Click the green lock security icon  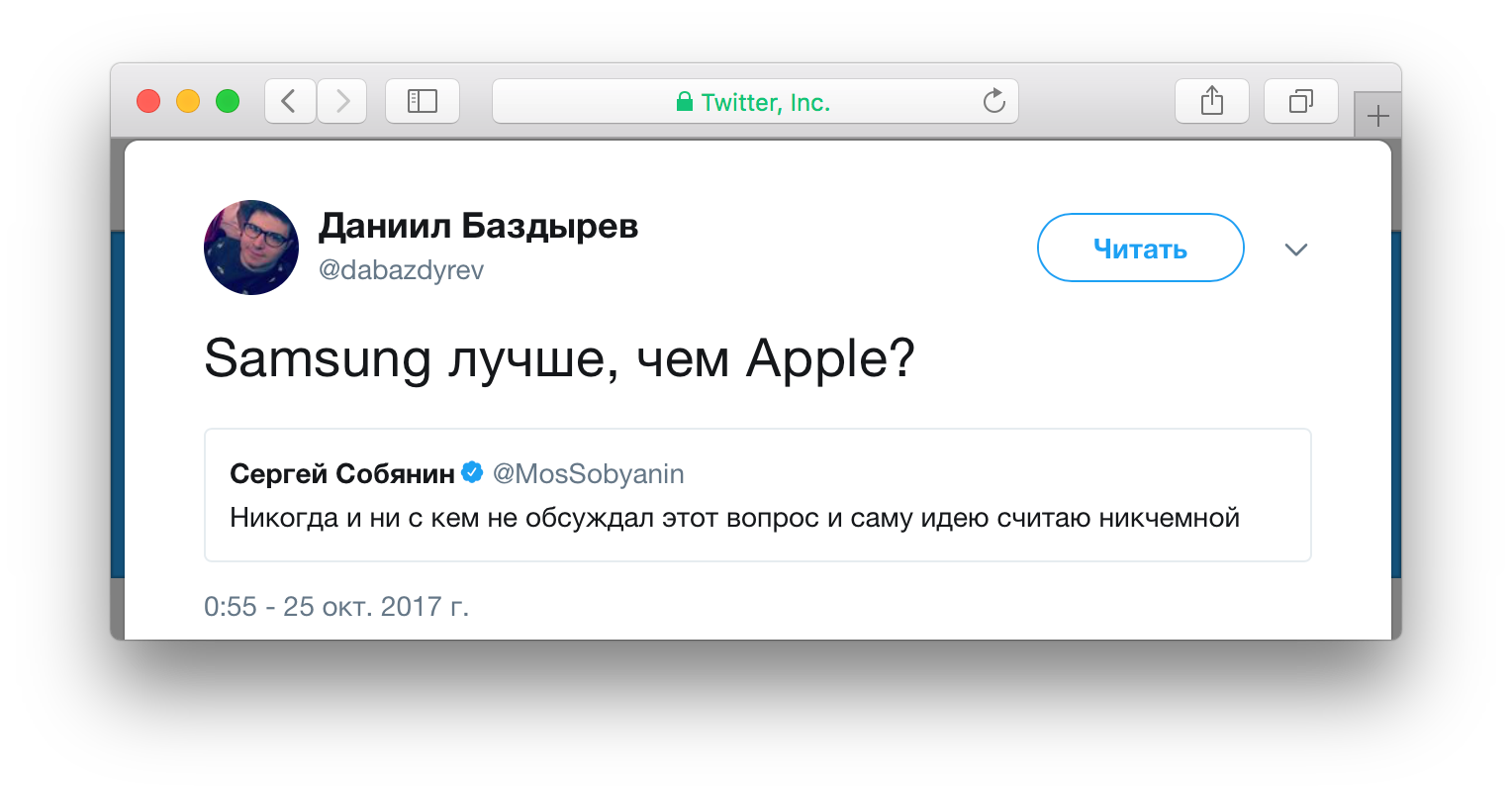pos(684,102)
